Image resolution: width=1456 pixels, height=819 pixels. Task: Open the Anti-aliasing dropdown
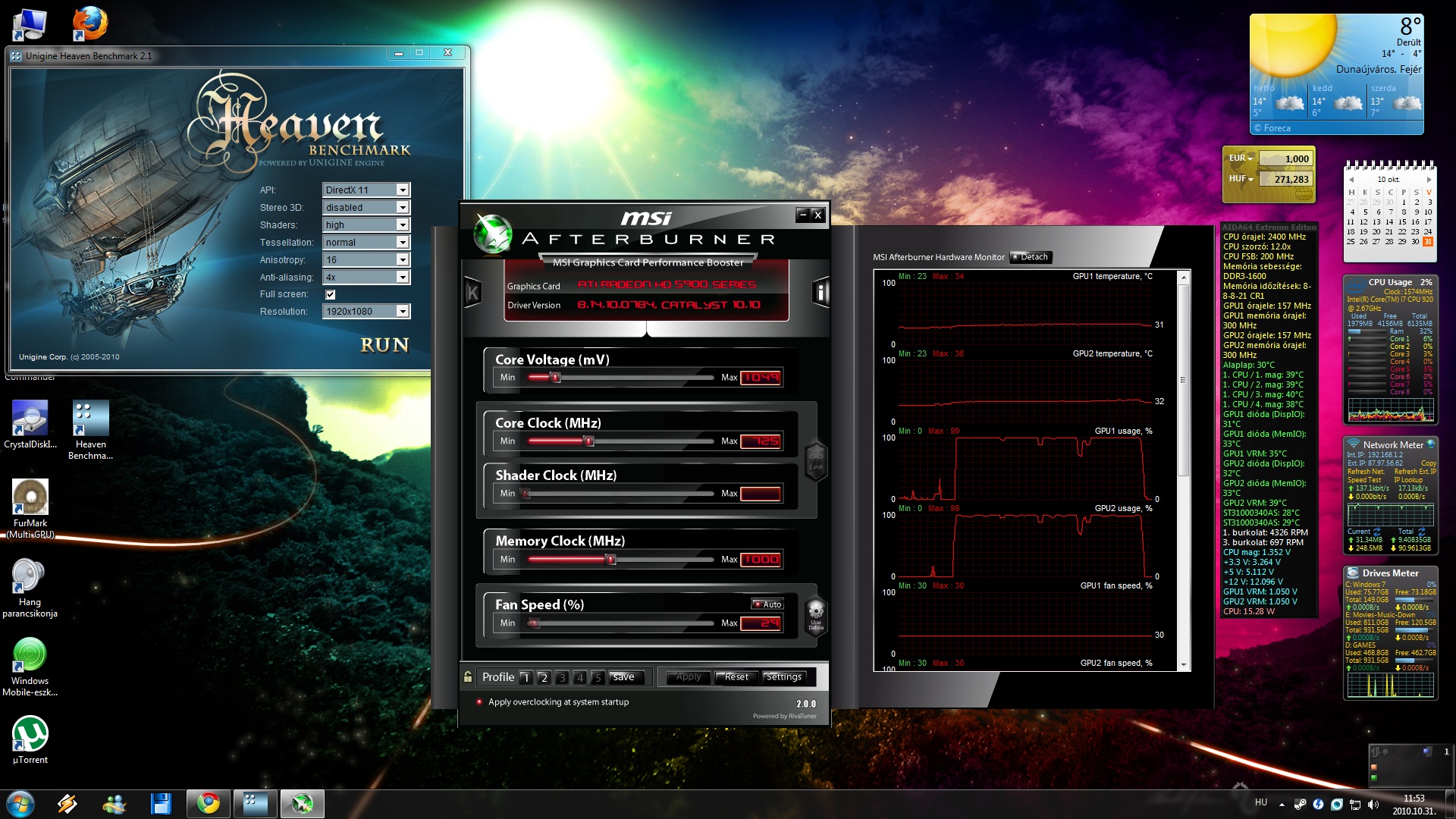click(403, 278)
